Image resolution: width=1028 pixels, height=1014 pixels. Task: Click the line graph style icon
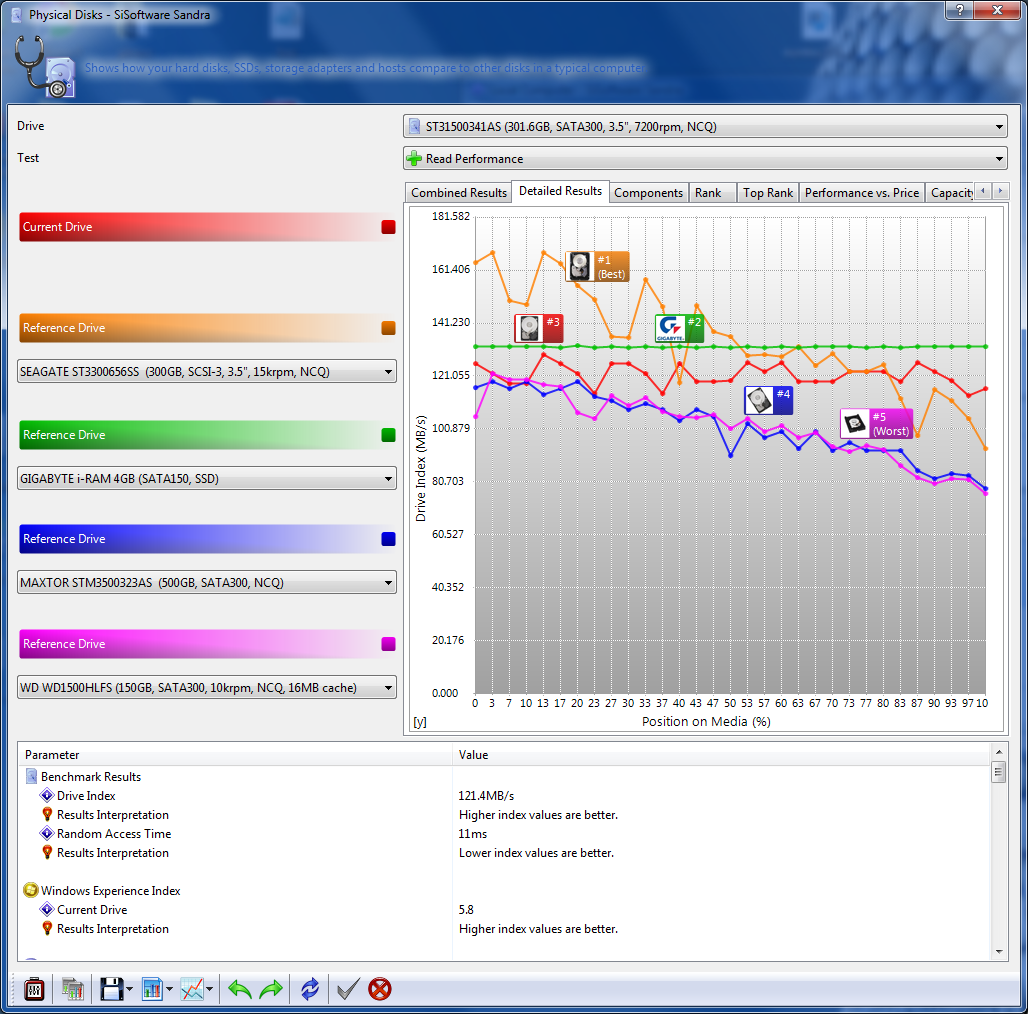[x=192, y=989]
